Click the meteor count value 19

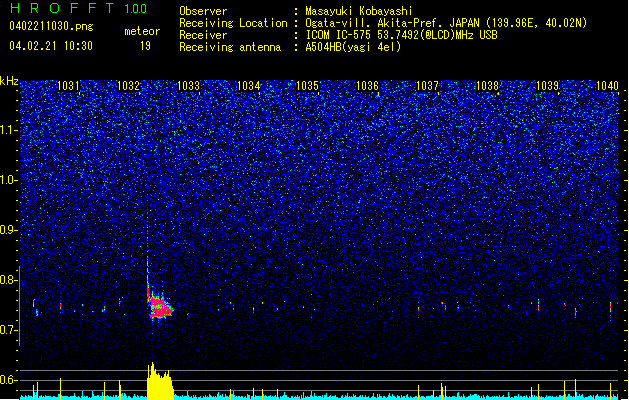click(x=145, y=46)
